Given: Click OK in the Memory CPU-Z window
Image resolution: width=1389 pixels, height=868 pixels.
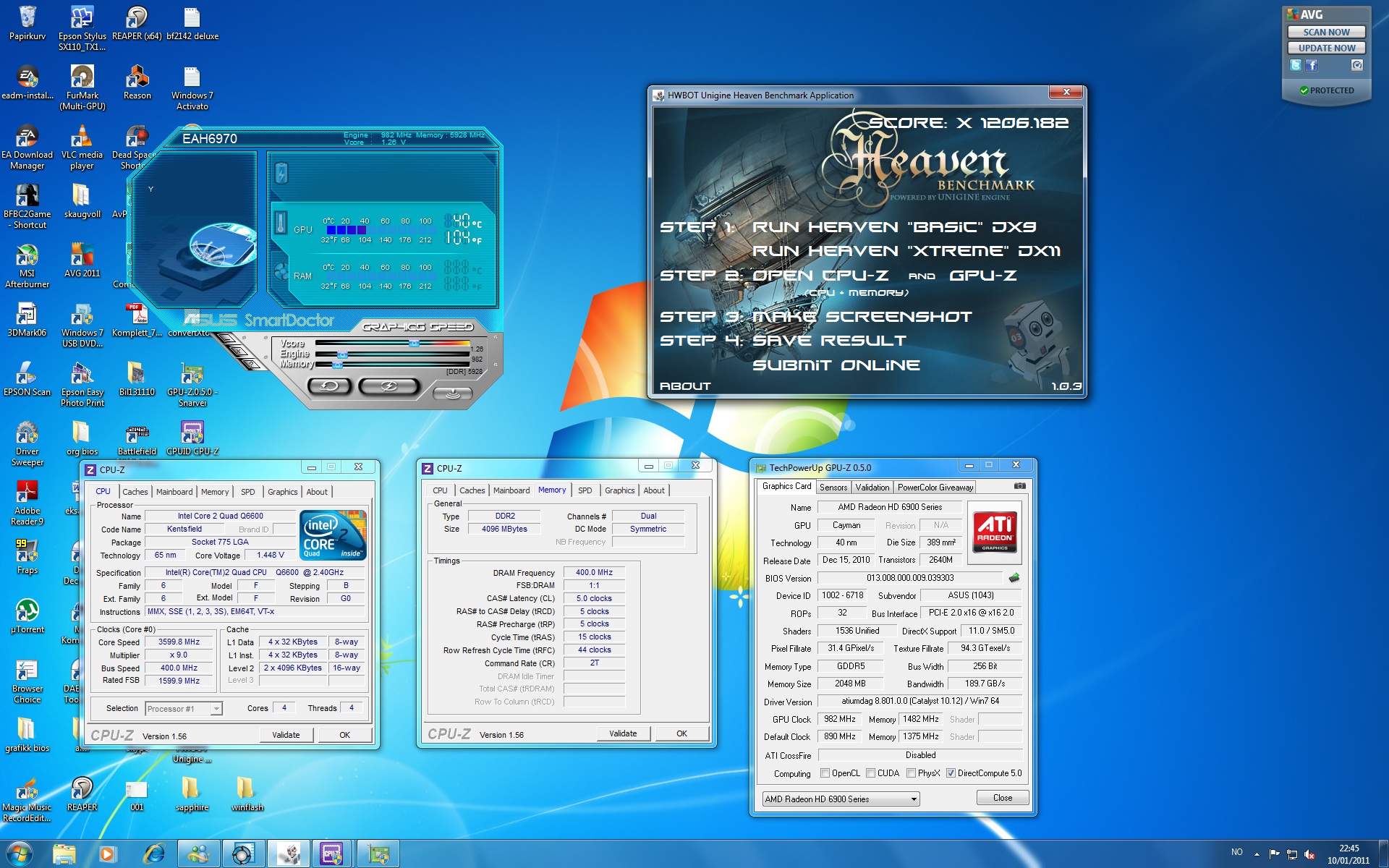Looking at the screenshot, I should point(681,733).
